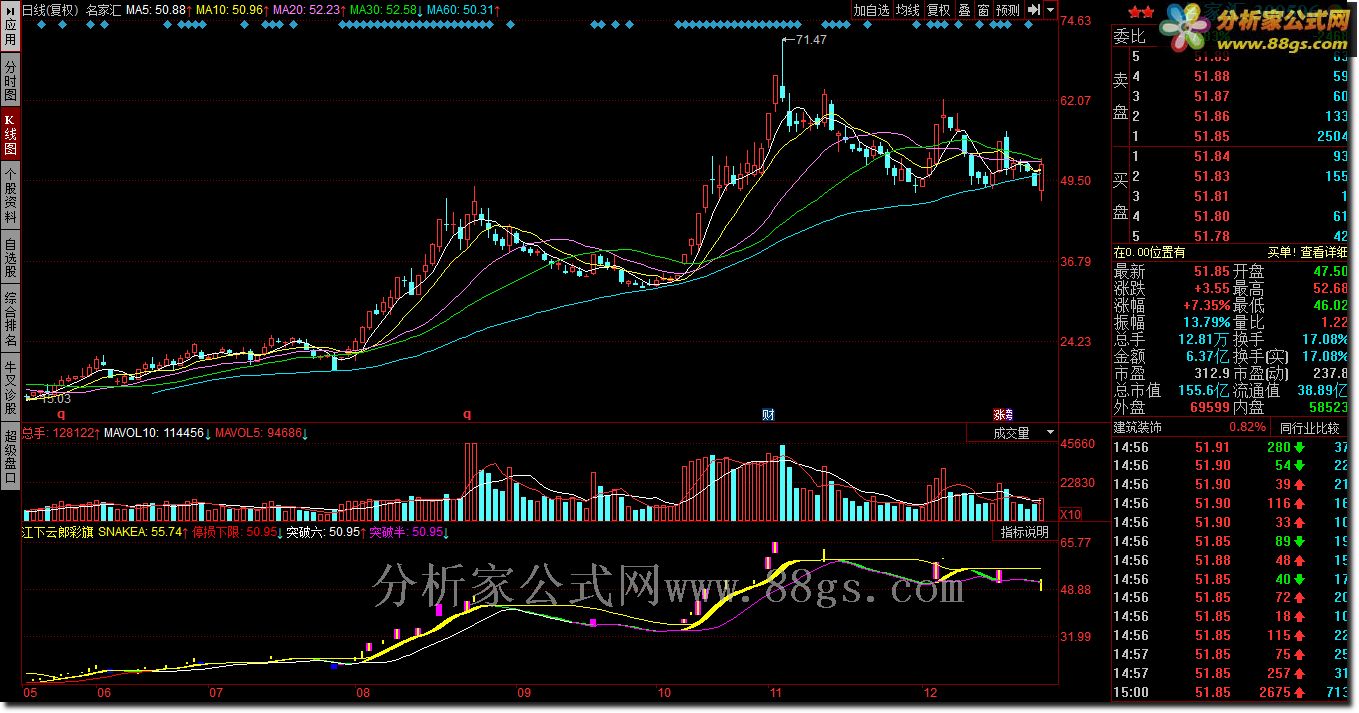Click the 总手: 128122 volume label
This screenshot has height=713, width=1359.
click(58, 433)
